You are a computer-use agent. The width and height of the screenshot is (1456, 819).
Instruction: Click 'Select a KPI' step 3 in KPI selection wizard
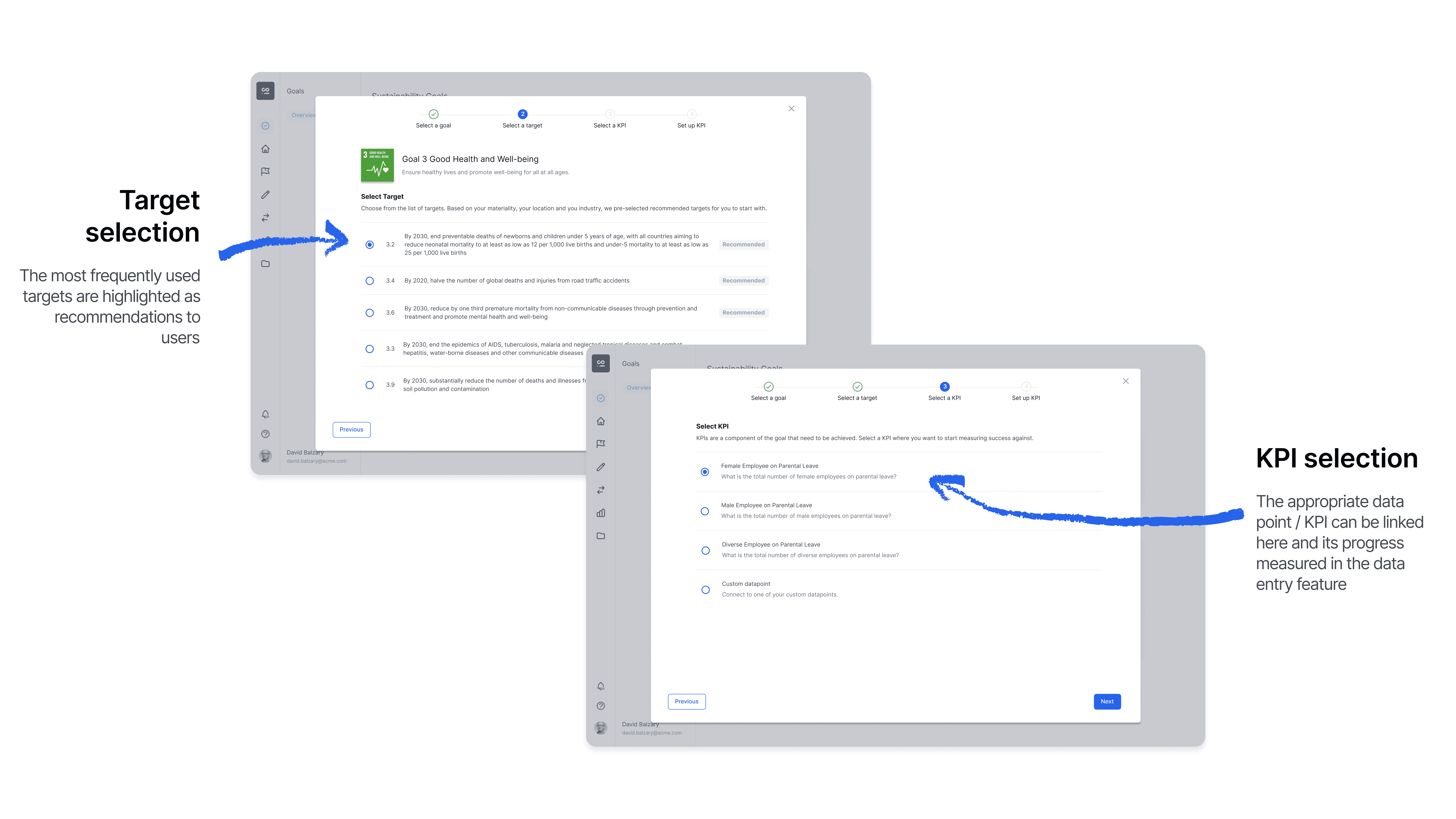[x=945, y=392]
